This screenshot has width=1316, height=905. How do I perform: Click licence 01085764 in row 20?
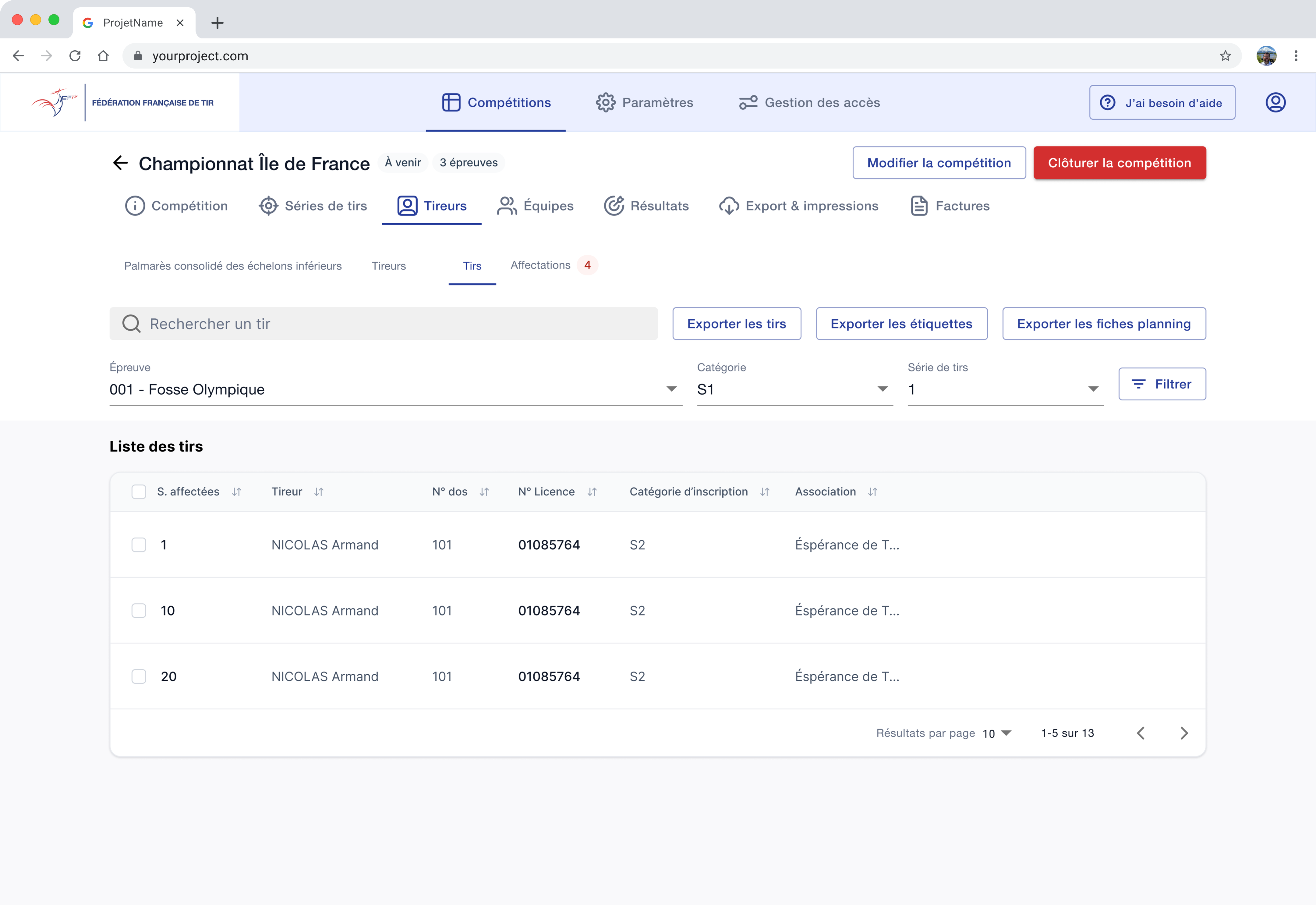549,676
